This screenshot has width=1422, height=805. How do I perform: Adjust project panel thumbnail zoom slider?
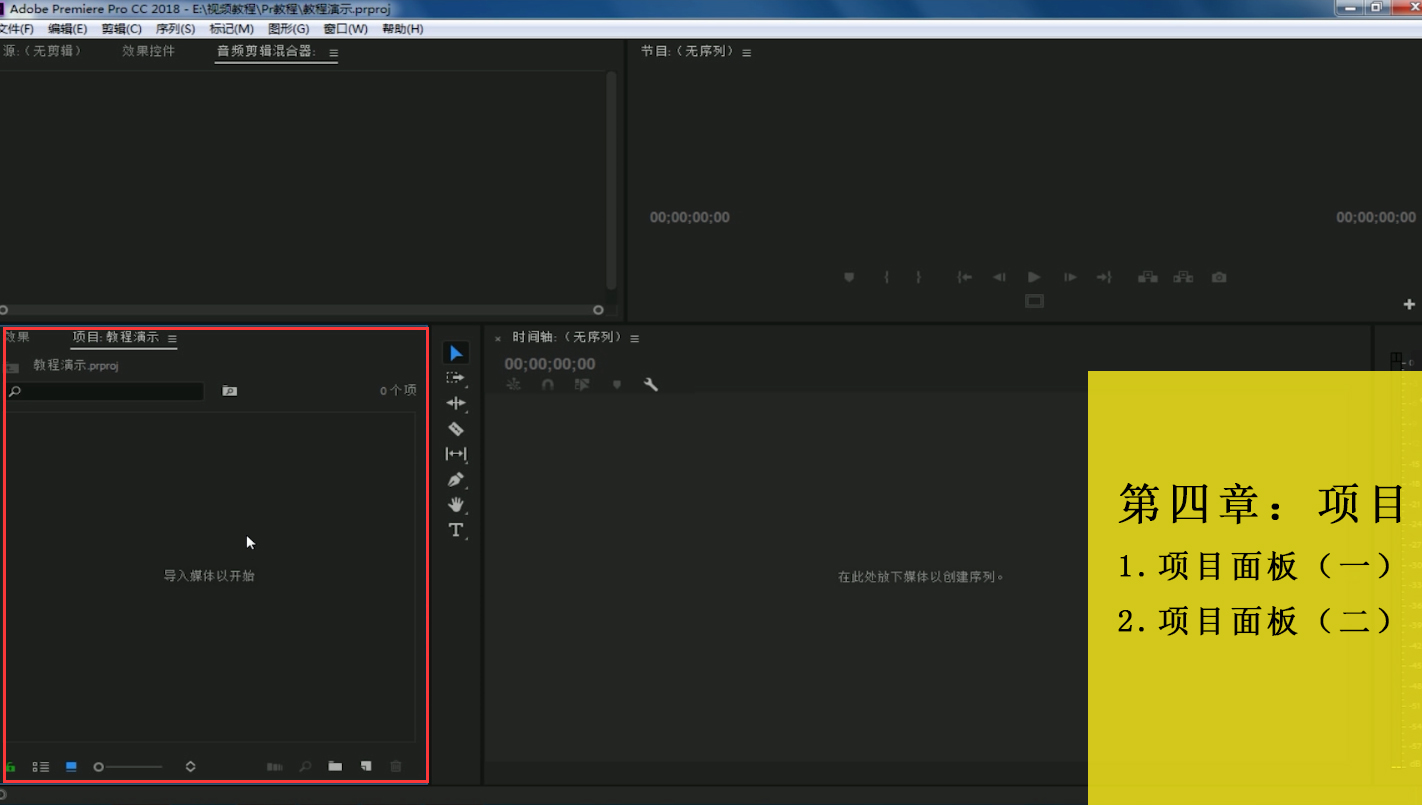(x=128, y=767)
